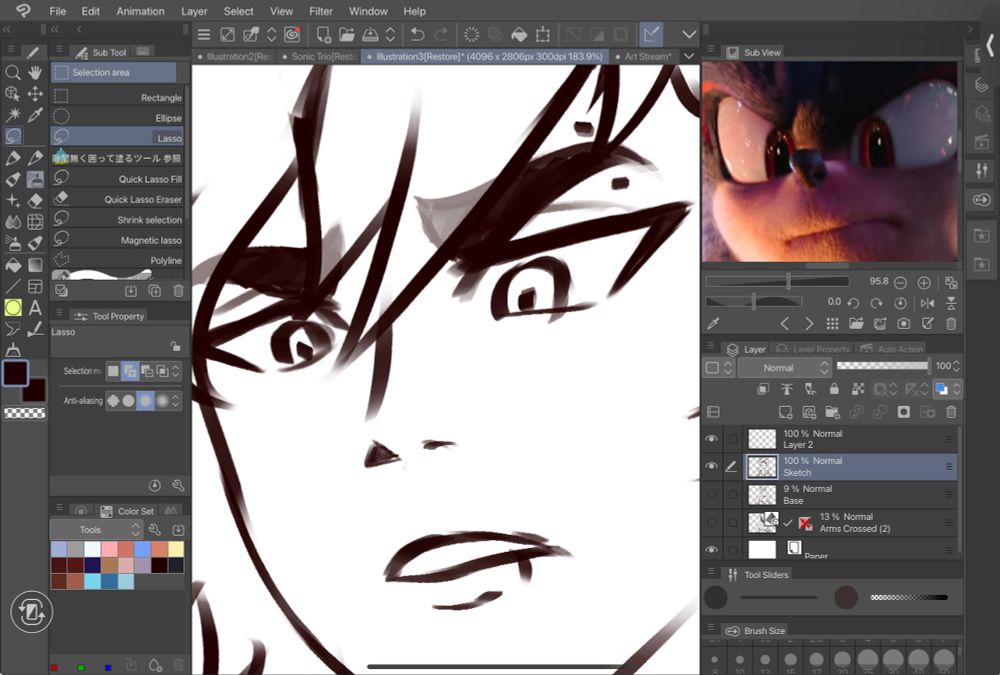
Task: Hide the Sketch layer with its eye icon
Action: click(711, 466)
